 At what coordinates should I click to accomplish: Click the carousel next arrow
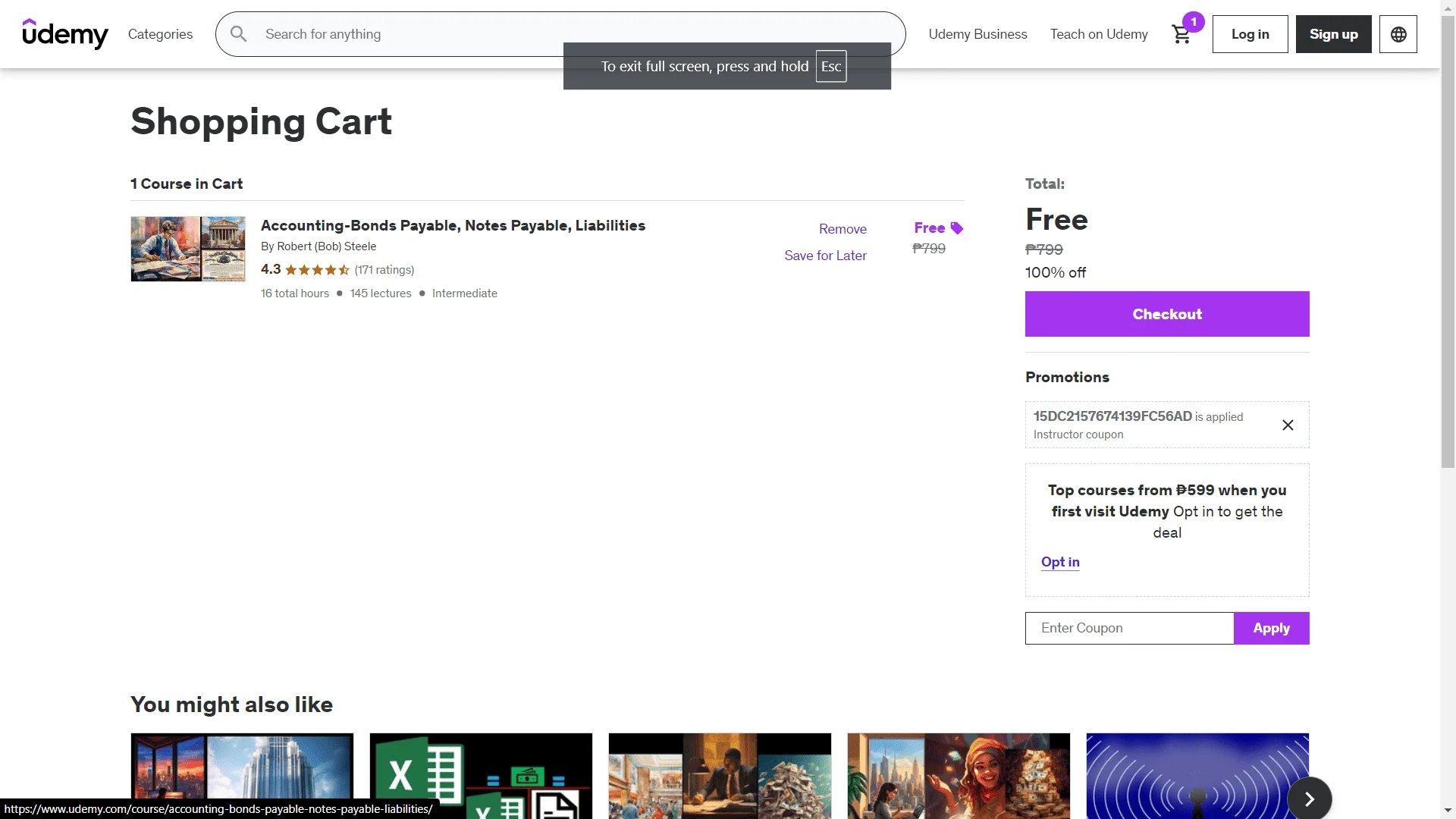click(1310, 799)
